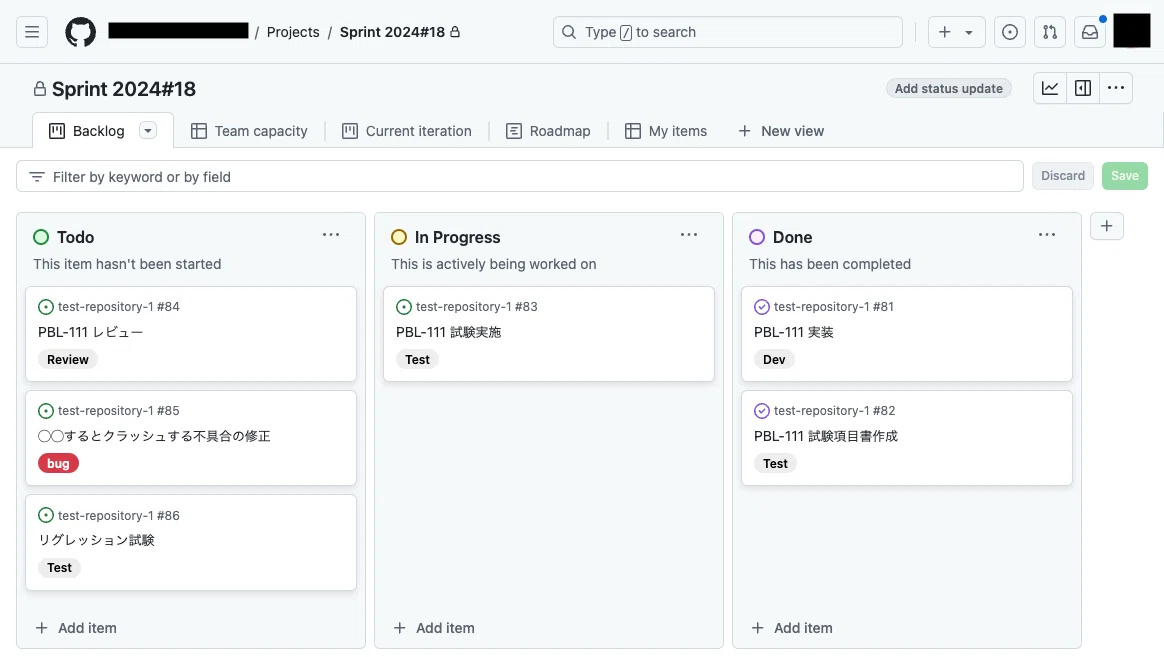Click the header search box
1164x657 pixels.
(x=728, y=32)
